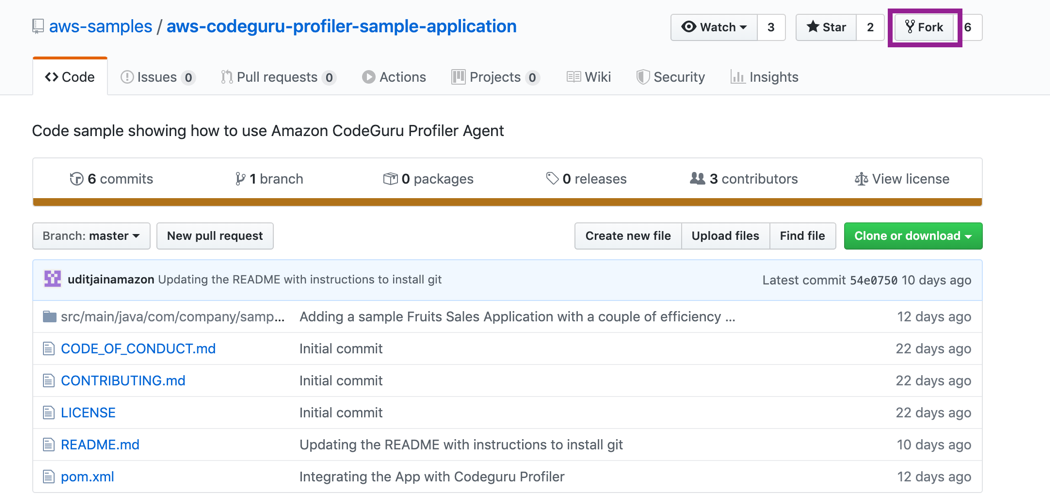This screenshot has height=499, width=1050.
Task: View the forks count 6
Action: pyautogui.click(x=968, y=27)
